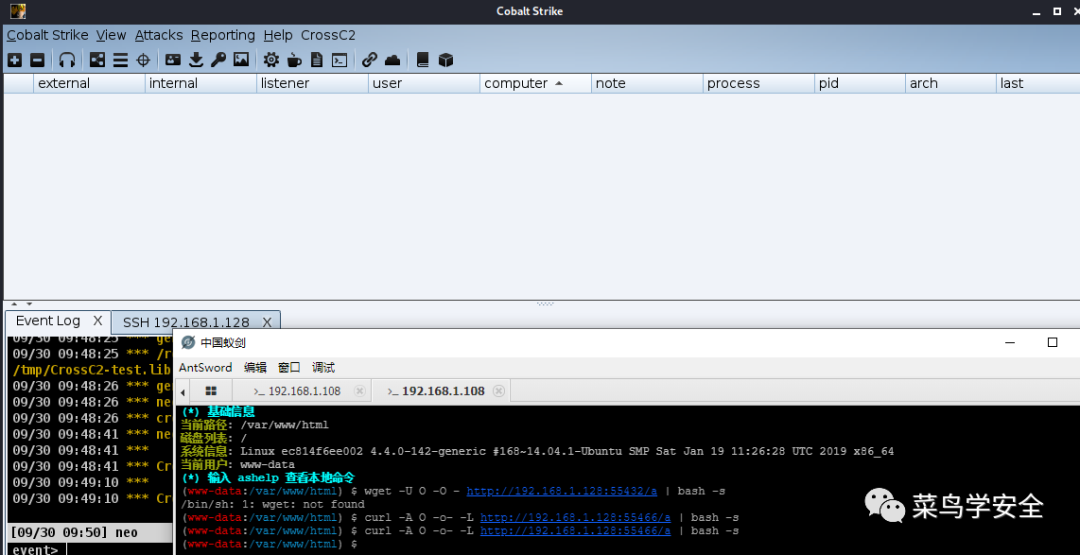The height and width of the screenshot is (555, 1080).
Task: Select the first 192.168.1.108 terminal tab
Action: [298, 391]
